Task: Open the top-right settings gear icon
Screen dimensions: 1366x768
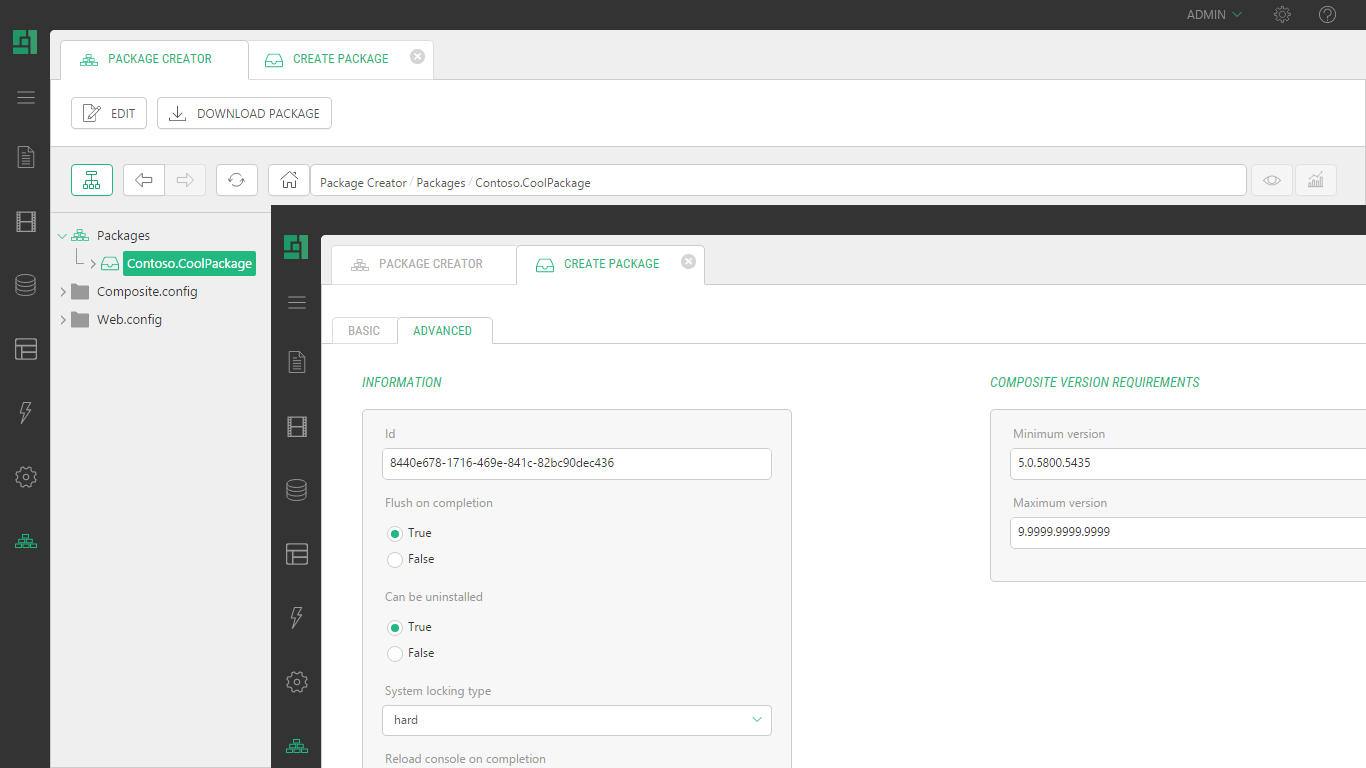Action: 1282,15
